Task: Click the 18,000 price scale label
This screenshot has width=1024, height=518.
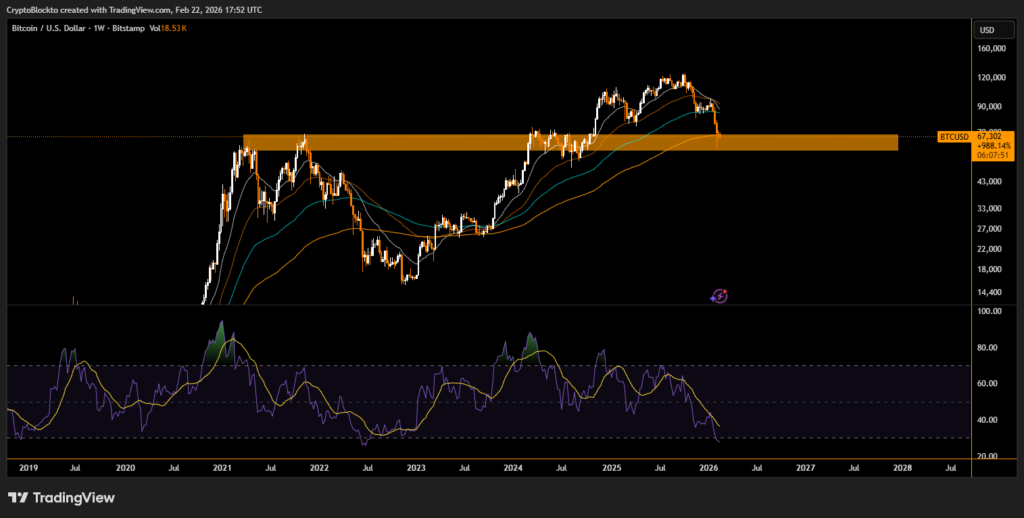Action: point(992,268)
